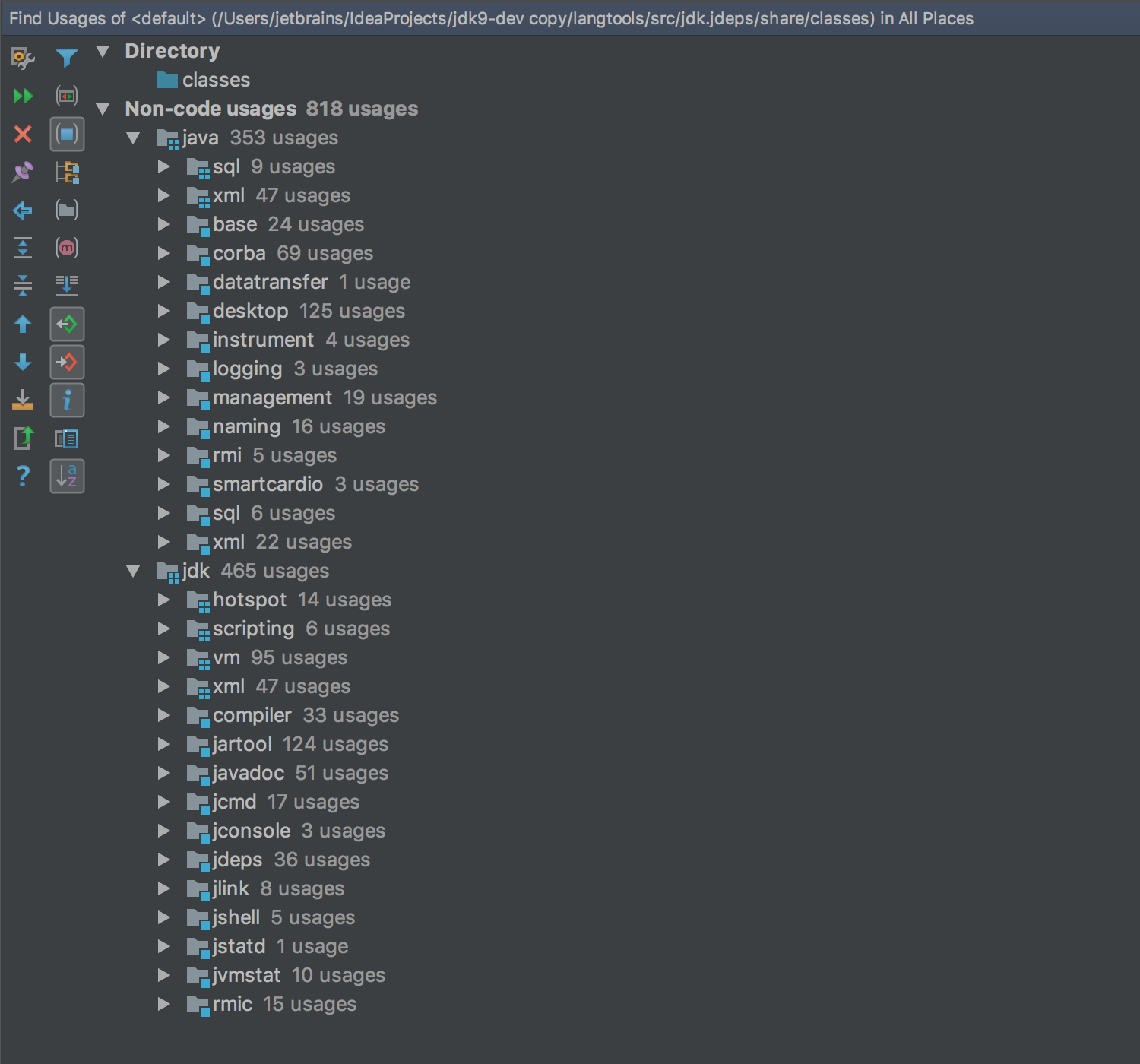
Task: Jump to next occurrence with down arrow
Action: (23, 362)
